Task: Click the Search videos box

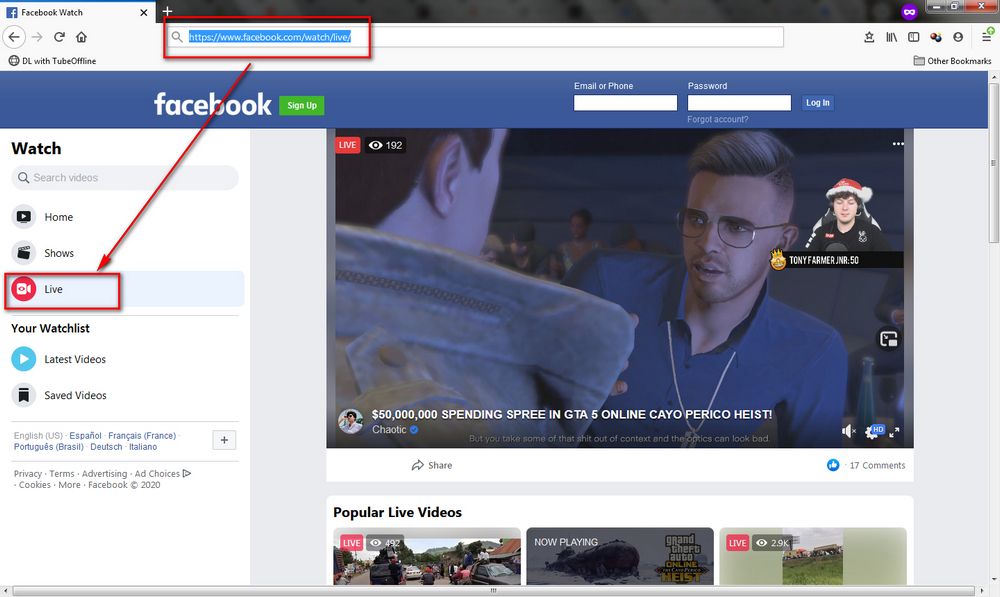Action: click(125, 177)
